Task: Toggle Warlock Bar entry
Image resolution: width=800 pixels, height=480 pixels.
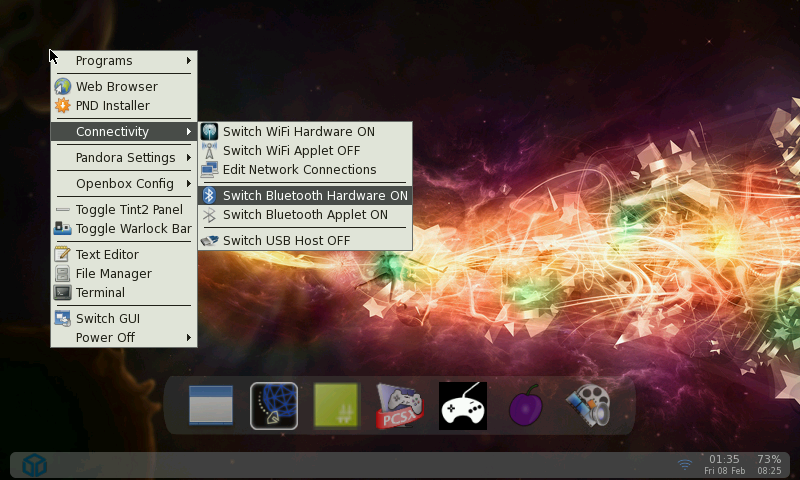Action: point(124,229)
